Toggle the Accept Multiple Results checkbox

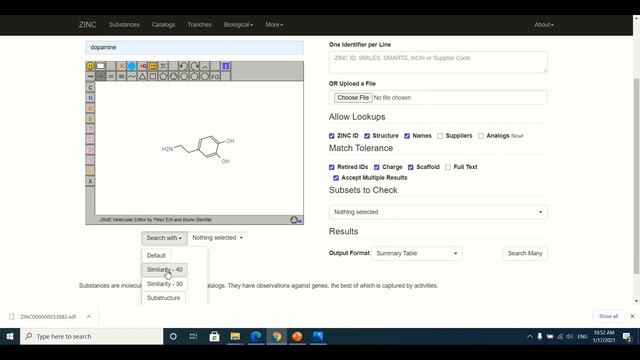tap(336, 178)
